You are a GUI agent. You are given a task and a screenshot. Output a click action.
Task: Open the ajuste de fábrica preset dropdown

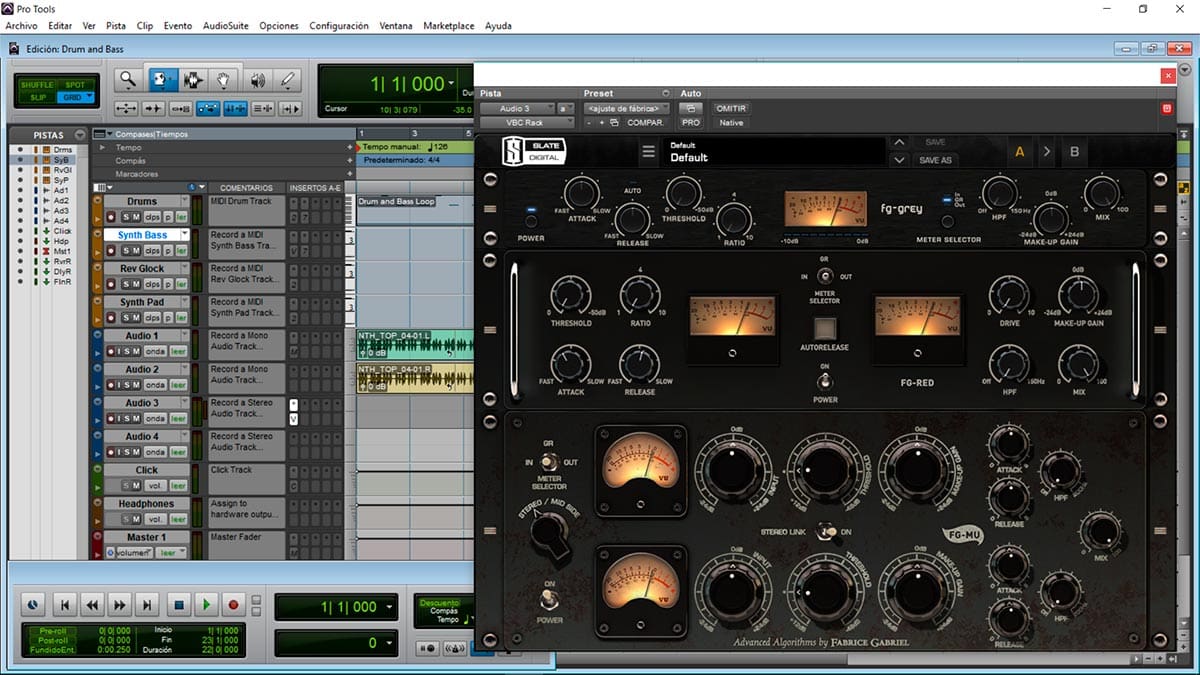tap(627, 108)
